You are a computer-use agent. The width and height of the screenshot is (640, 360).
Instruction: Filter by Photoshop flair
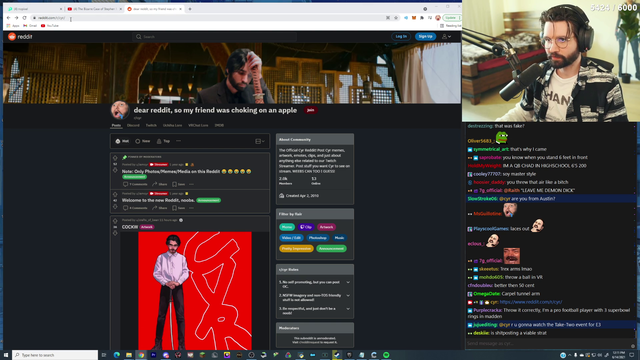click(318, 238)
